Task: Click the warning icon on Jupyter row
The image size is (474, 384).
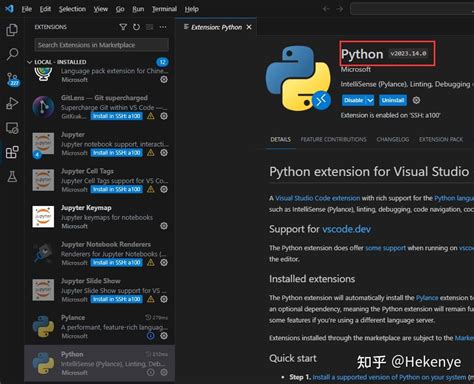Action: [x=151, y=153]
